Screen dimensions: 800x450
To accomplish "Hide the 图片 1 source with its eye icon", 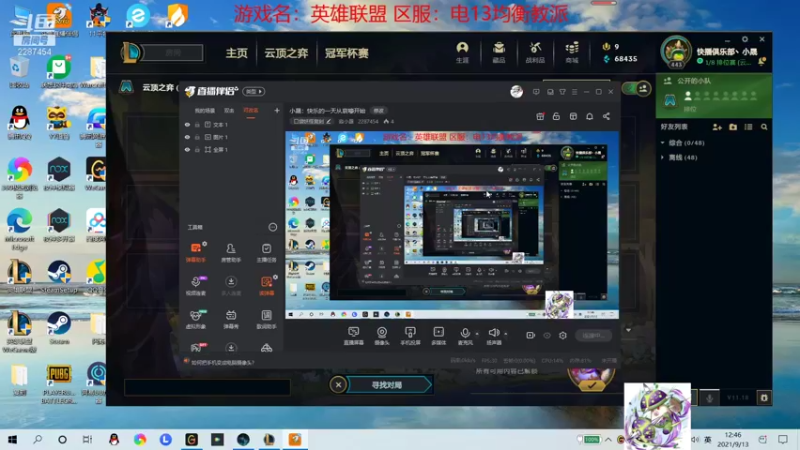I will tap(187, 137).
